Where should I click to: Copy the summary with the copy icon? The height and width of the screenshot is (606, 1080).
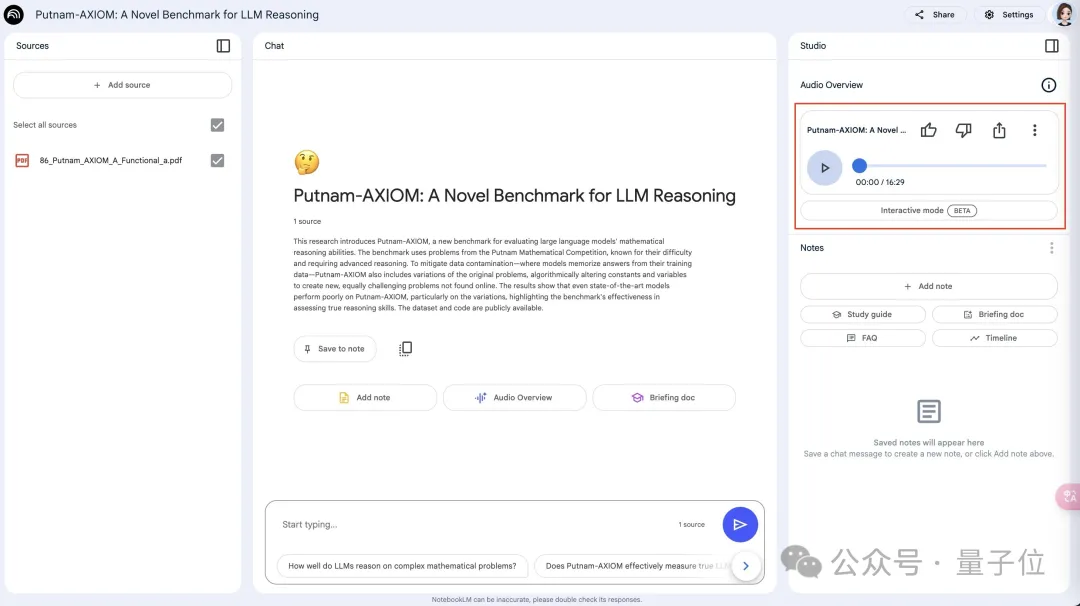pyautogui.click(x=405, y=349)
